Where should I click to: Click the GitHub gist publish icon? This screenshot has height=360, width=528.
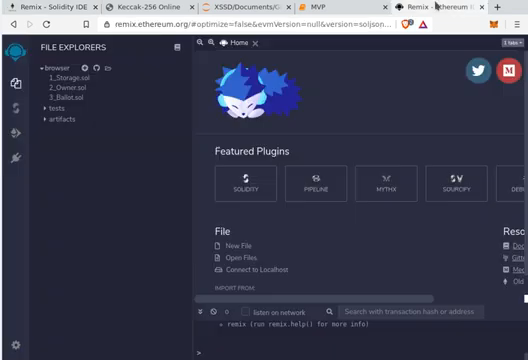tap(97, 68)
